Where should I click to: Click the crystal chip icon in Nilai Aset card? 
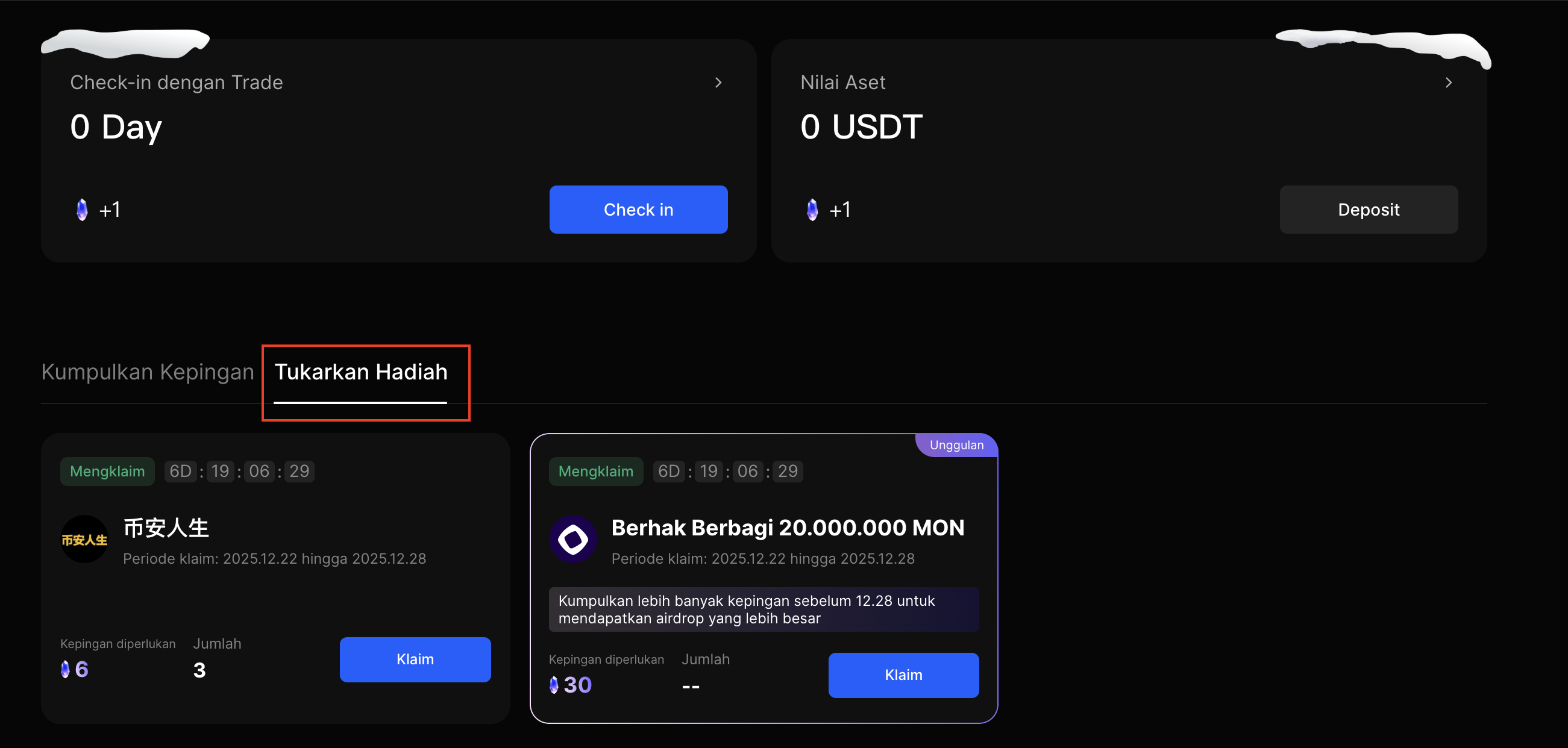pyautogui.click(x=812, y=210)
